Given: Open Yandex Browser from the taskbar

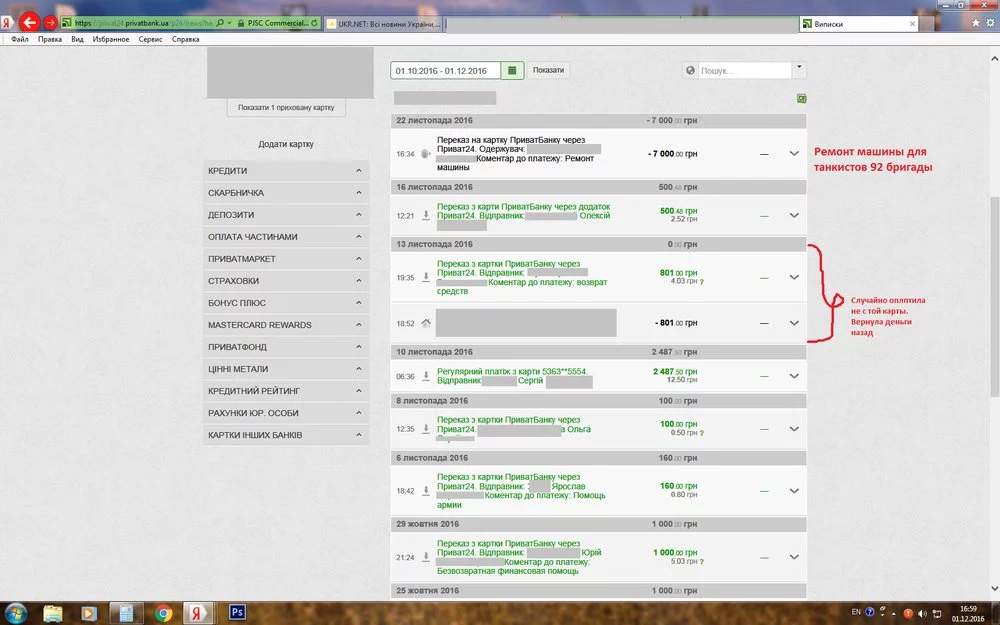Looking at the screenshot, I should [x=198, y=613].
